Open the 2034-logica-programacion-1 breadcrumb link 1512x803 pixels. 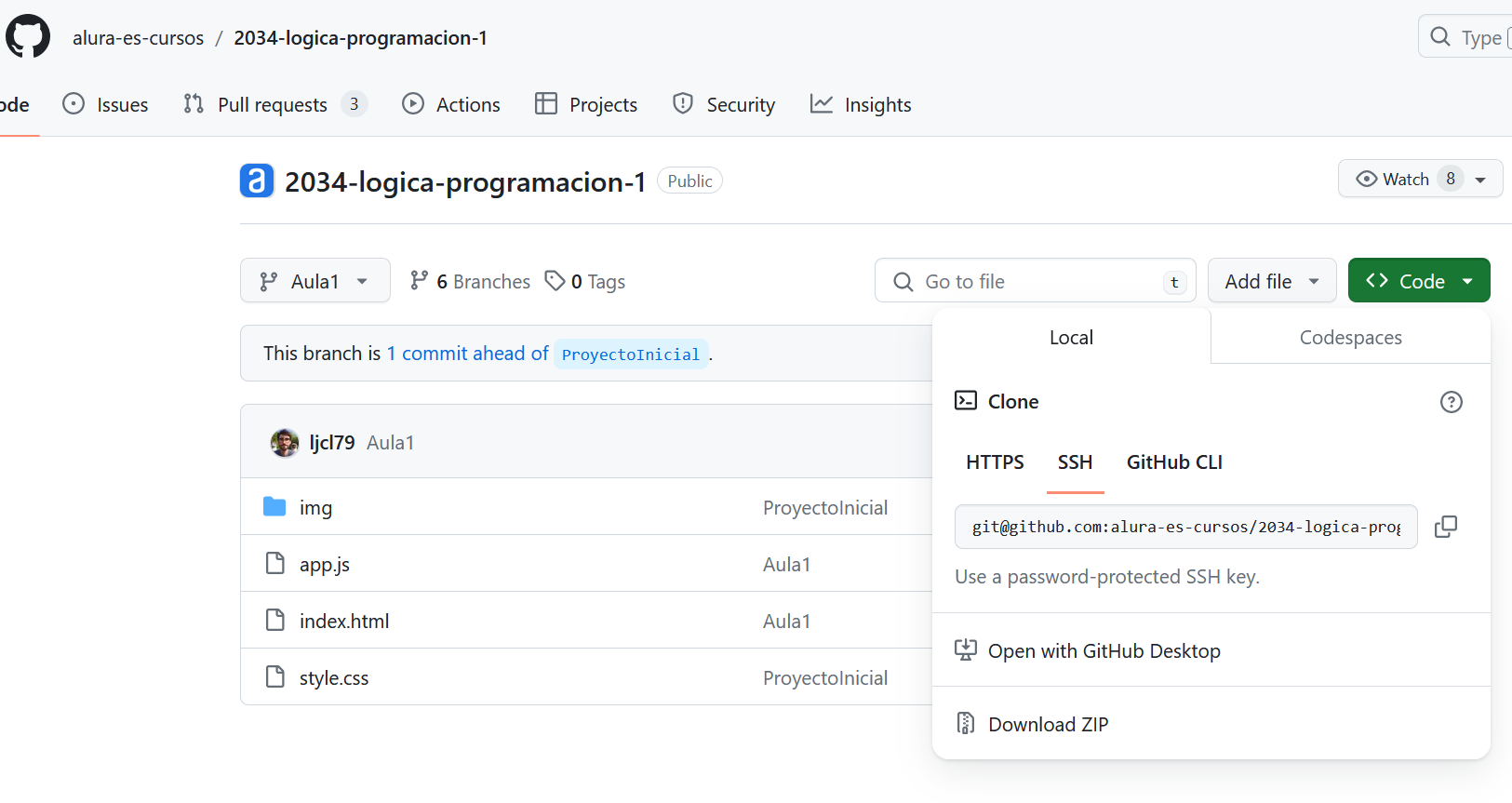360,38
